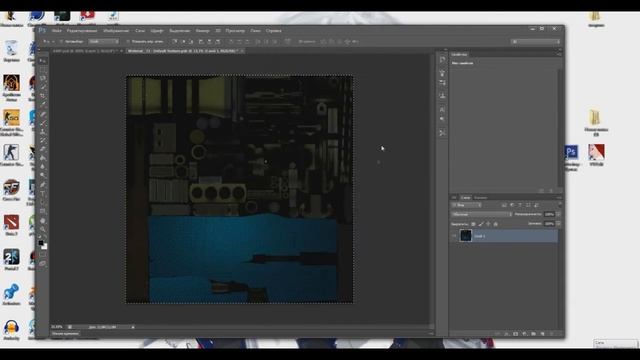Open fill slider arrow

click(x=558, y=224)
